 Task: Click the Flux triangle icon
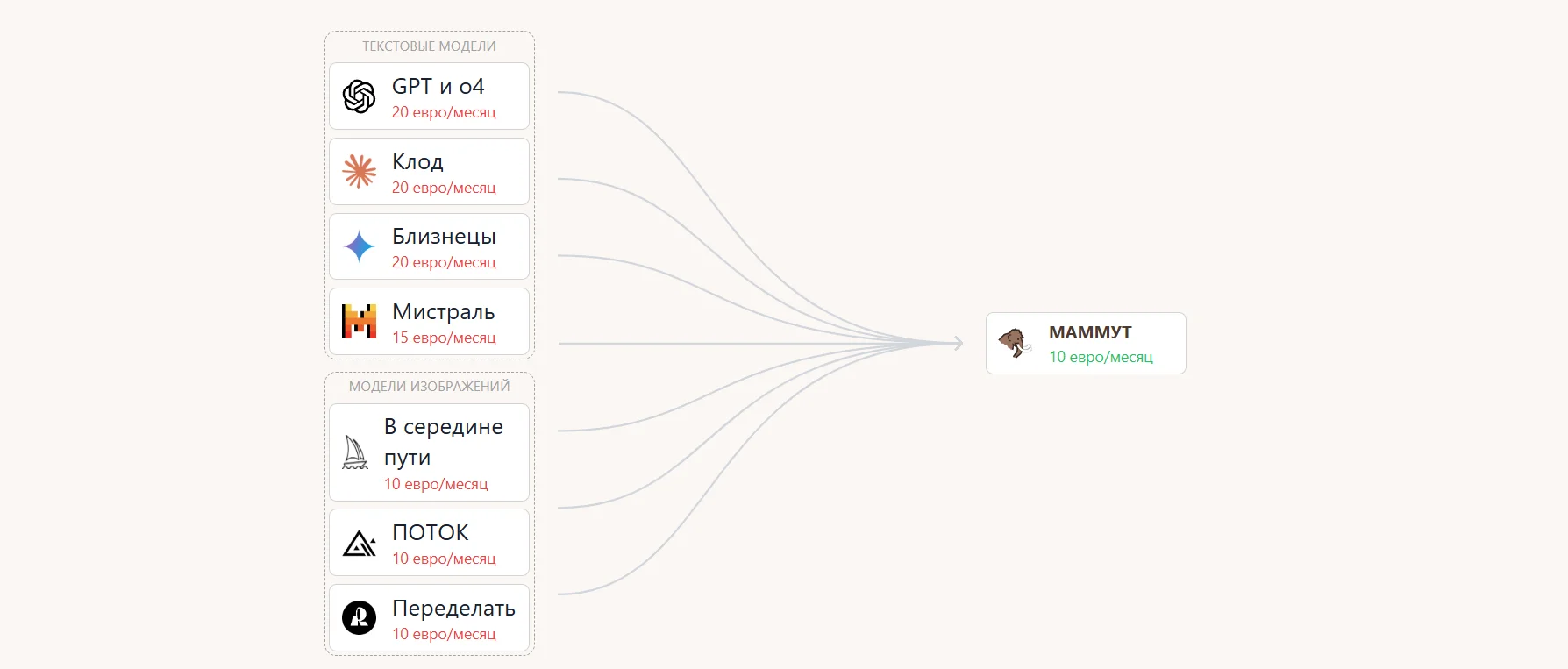point(359,543)
